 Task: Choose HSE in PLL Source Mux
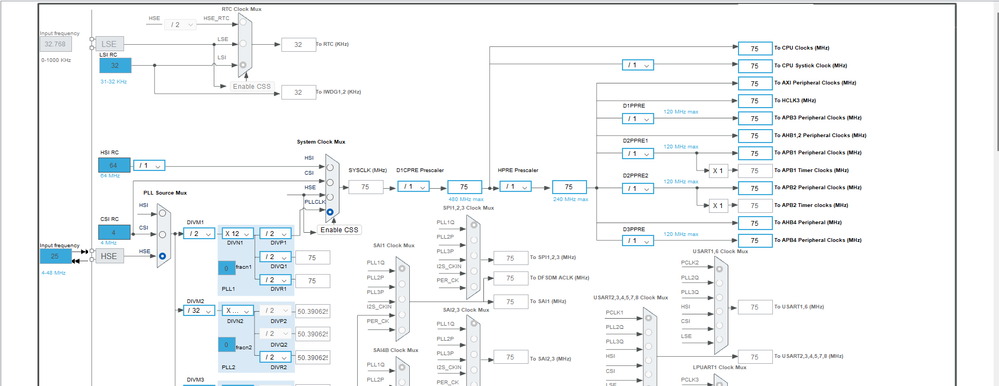[x=162, y=255]
